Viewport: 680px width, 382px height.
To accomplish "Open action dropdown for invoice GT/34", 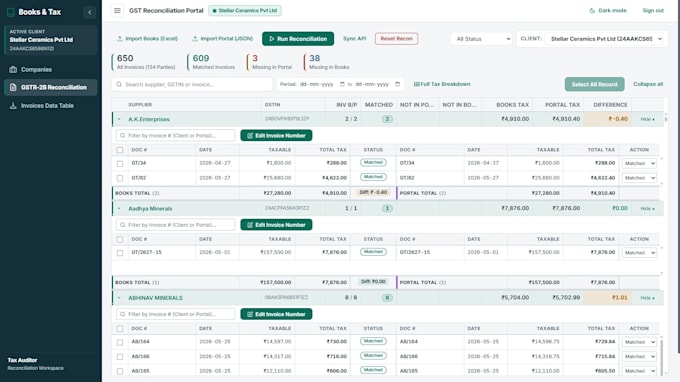I will coord(639,163).
